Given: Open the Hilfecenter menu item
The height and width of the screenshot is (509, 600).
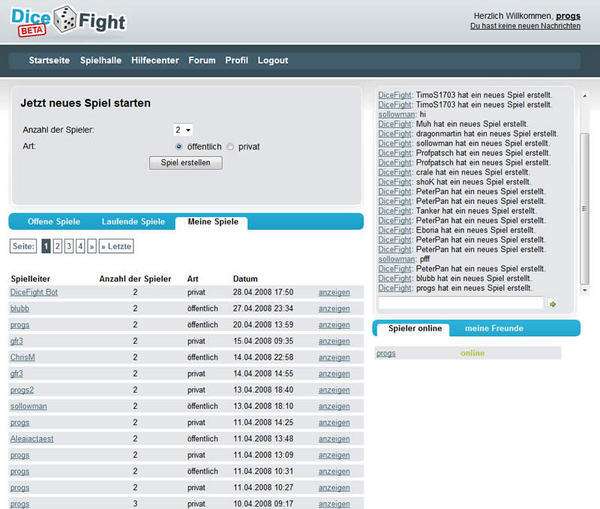Looking at the screenshot, I should pyautogui.click(x=155, y=60).
